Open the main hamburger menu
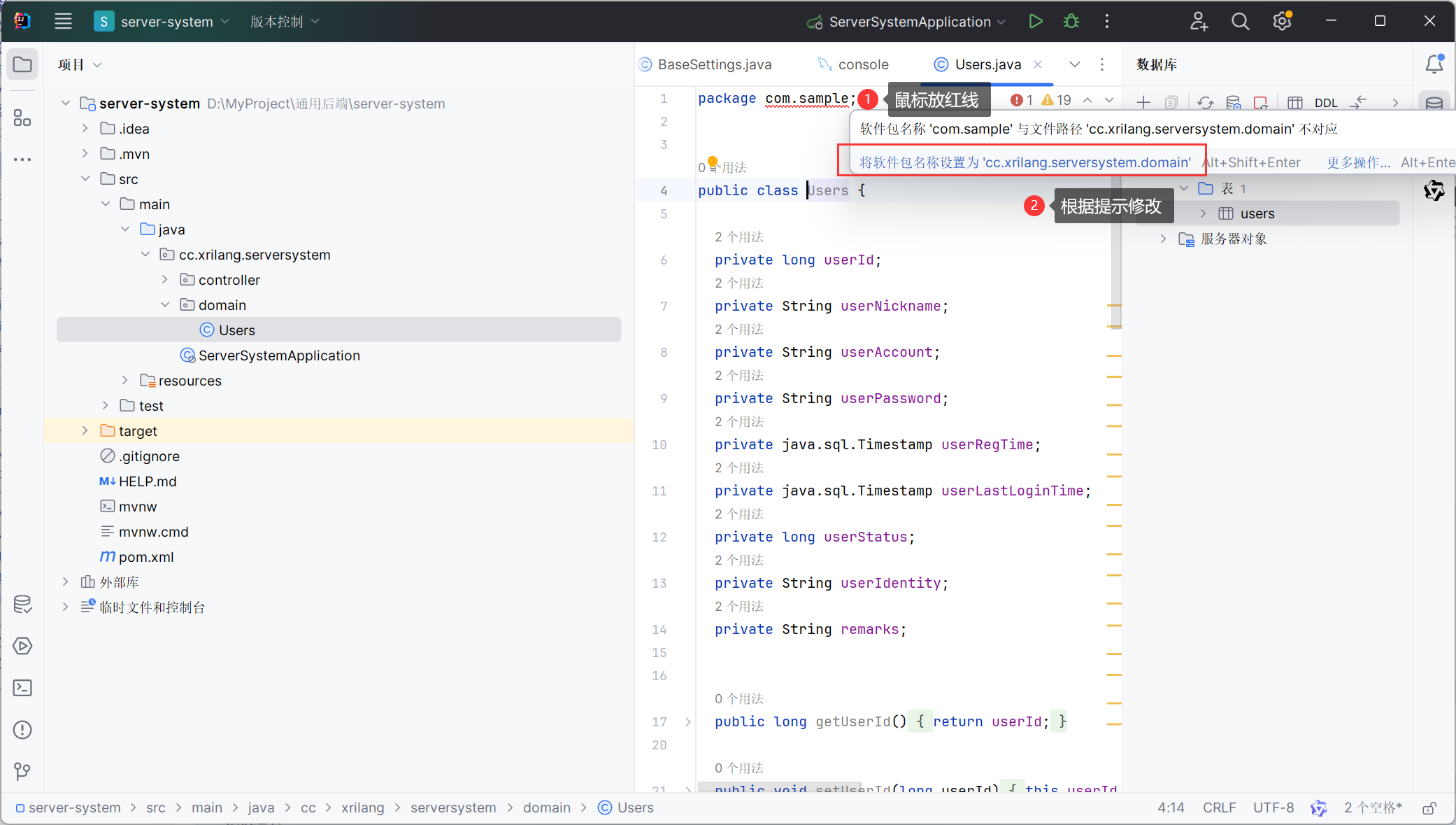The image size is (1456, 825). 63,21
